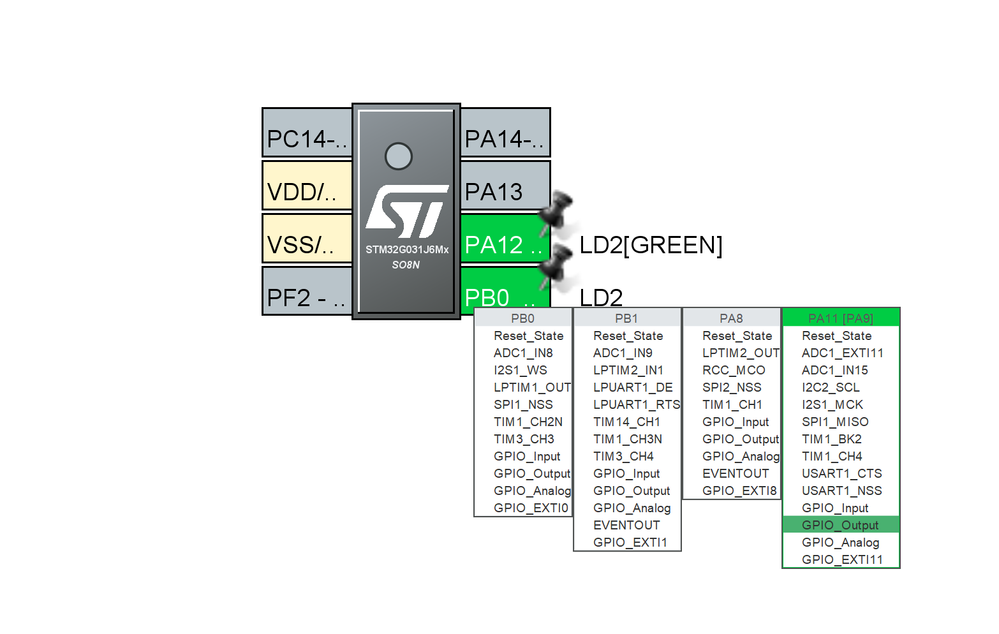Choose GPIO_Input in the PA8 menu
Viewport: 999px width, 634px height.
click(732, 422)
